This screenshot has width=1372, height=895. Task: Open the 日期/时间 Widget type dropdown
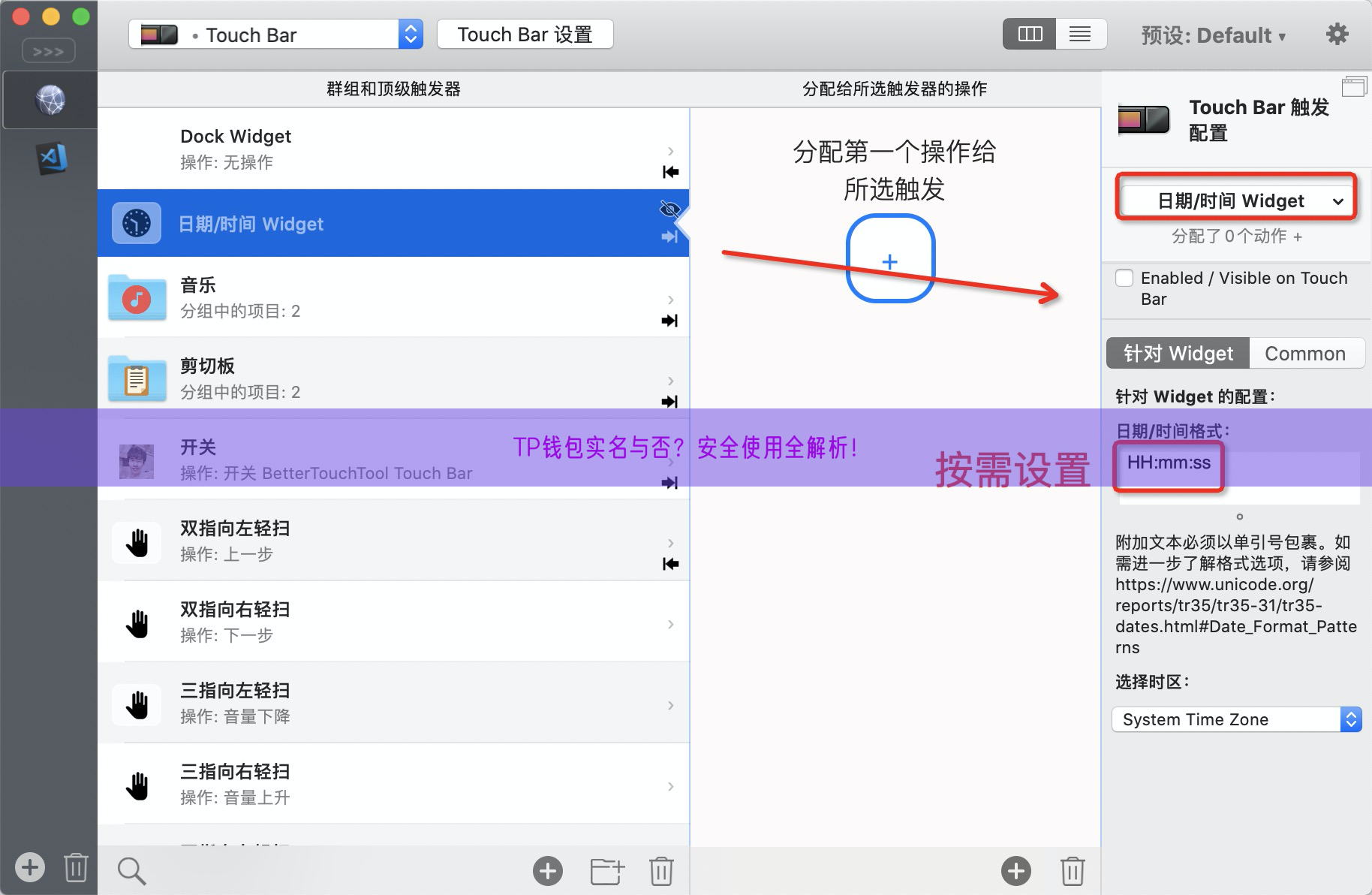coord(1237,201)
